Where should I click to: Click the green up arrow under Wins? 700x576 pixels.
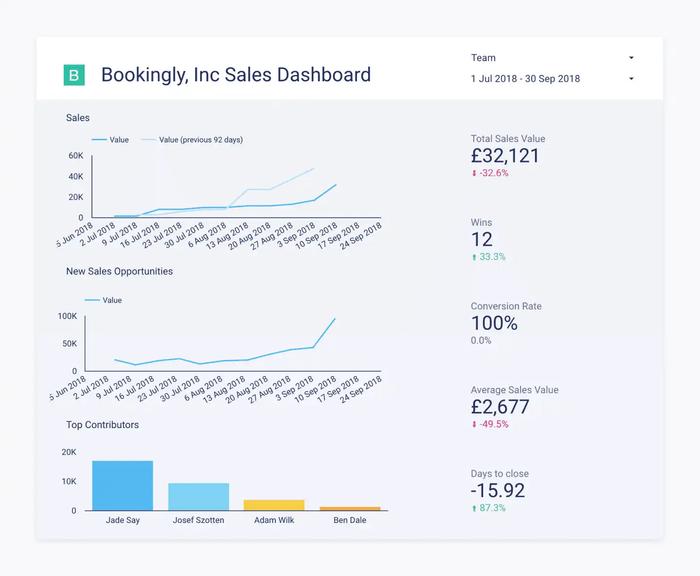click(x=475, y=257)
